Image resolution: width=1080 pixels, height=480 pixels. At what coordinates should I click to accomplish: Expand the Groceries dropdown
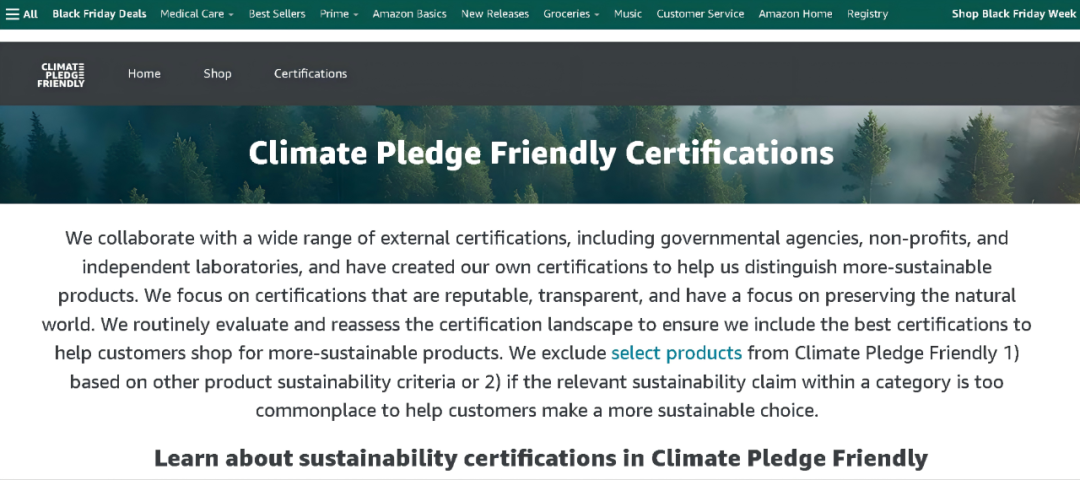click(571, 14)
